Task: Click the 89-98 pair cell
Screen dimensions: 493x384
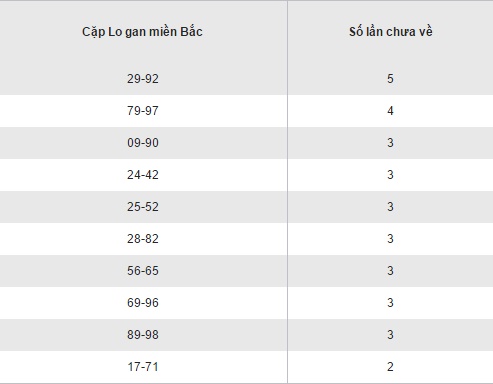Action: point(143,335)
